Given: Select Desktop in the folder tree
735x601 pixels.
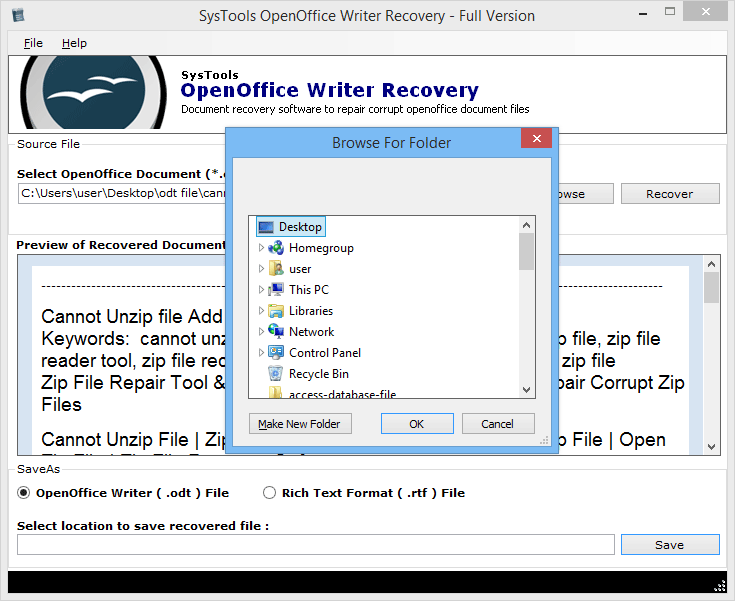Looking at the screenshot, I should pyautogui.click(x=300, y=227).
